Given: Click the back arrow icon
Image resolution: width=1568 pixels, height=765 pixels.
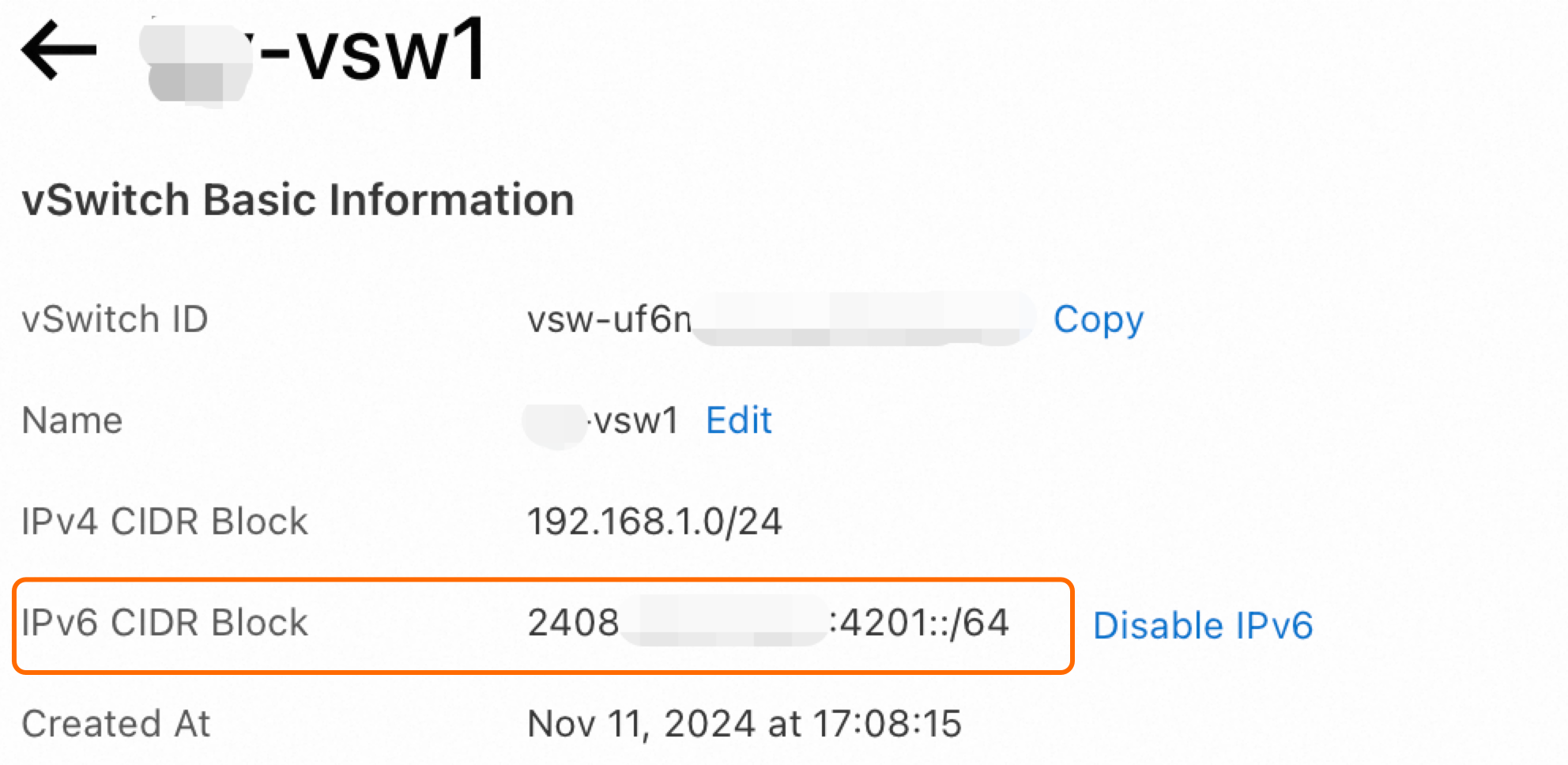Looking at the screenshot, I should click(x=59, y=50).
